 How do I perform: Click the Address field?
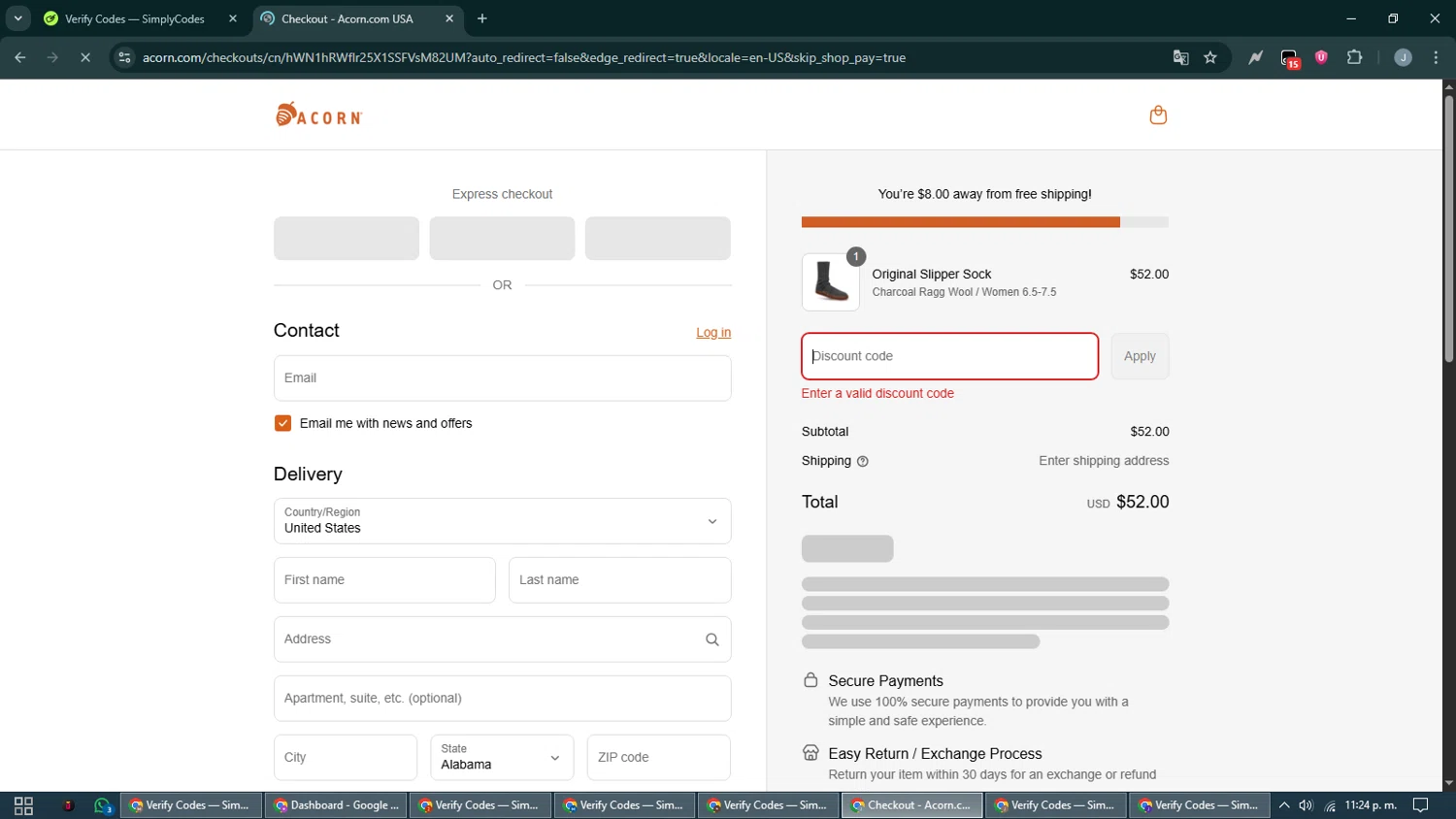point(502,639)
